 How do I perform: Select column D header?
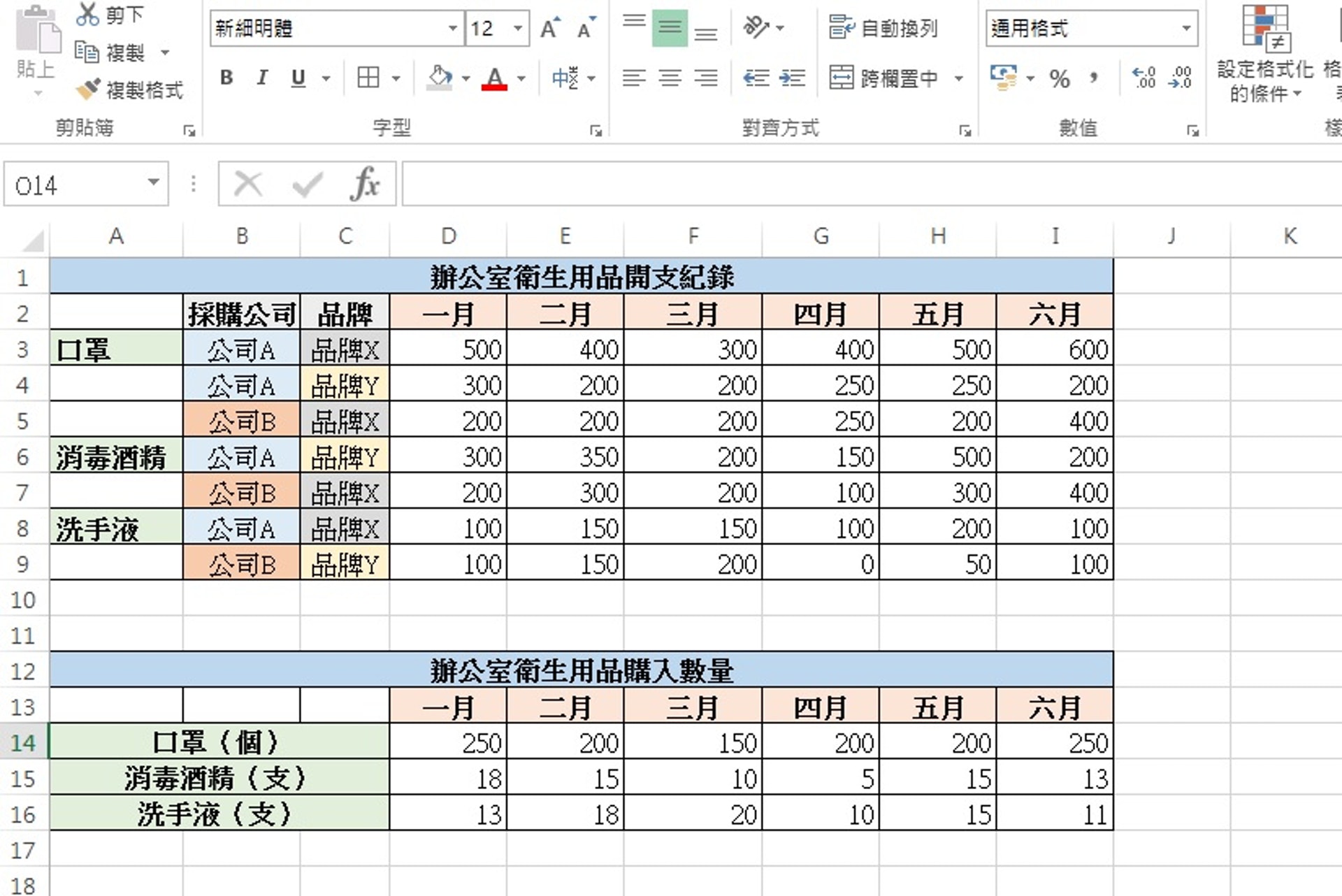point(448,236)
